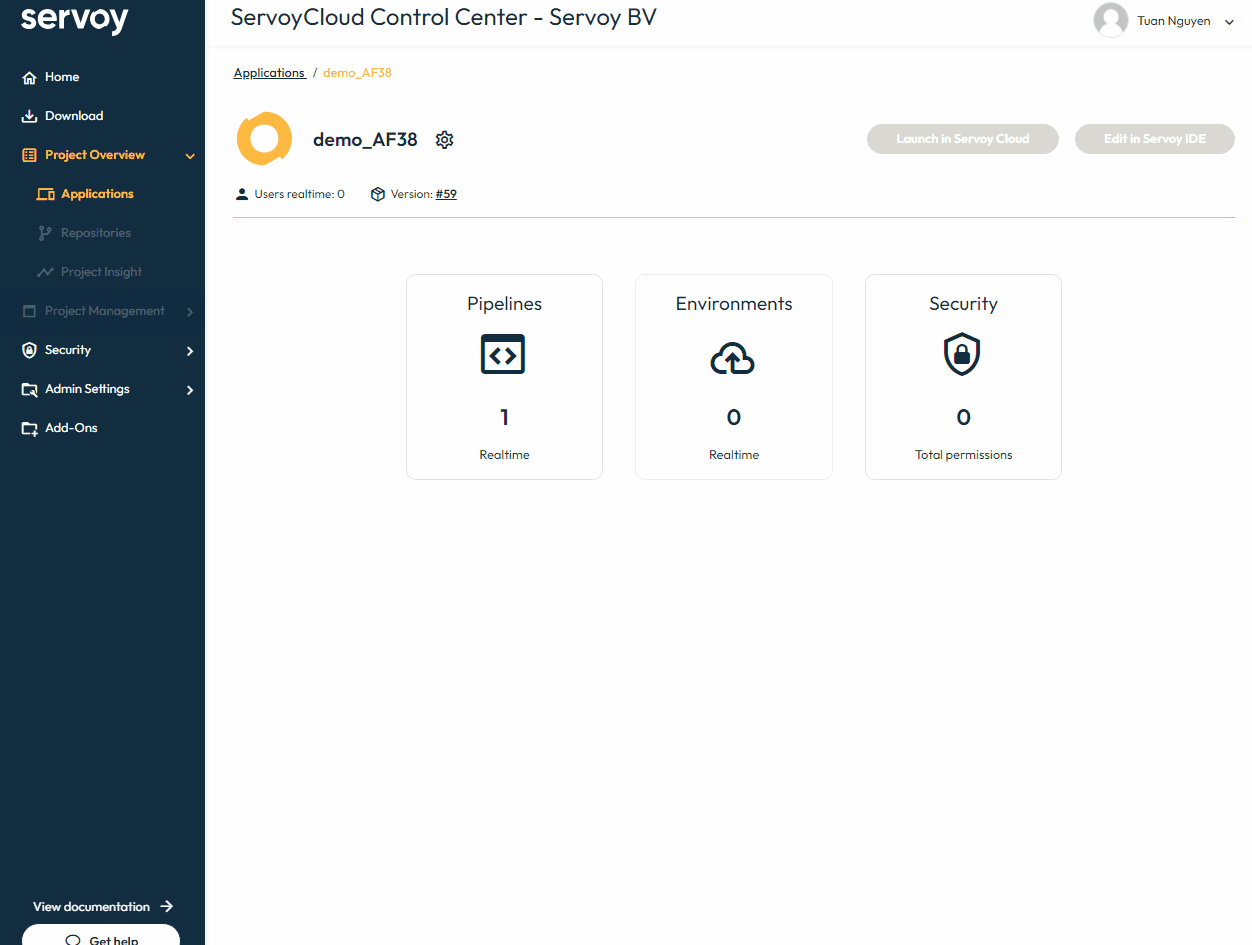This screenshot has height=945, width=1252.
Task: Click the Pipelines code window icon
Action: click(503, 355)
